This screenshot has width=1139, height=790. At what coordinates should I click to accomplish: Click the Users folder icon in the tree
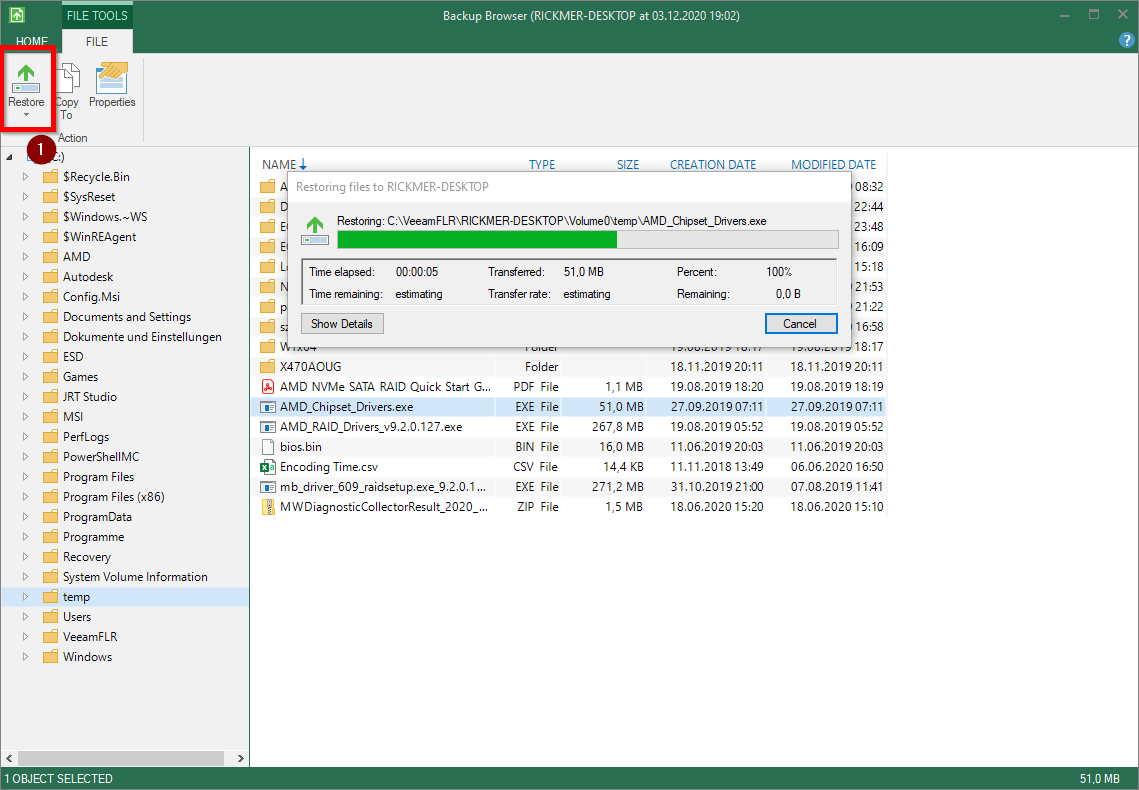(x=50, y=616)
